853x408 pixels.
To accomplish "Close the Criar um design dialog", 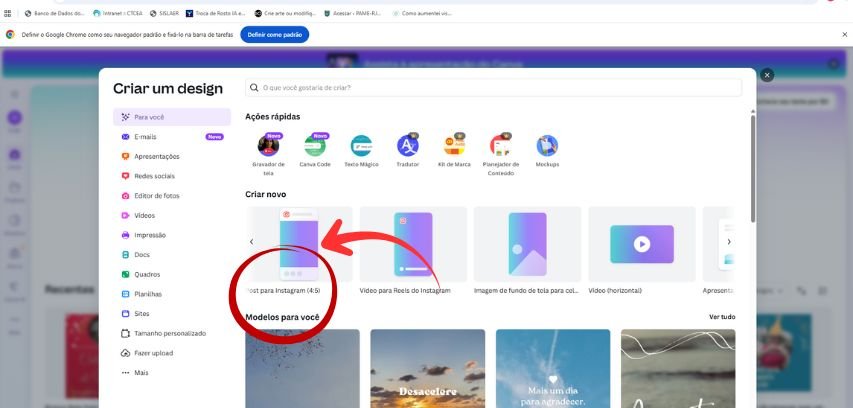I will click(767, 75).
